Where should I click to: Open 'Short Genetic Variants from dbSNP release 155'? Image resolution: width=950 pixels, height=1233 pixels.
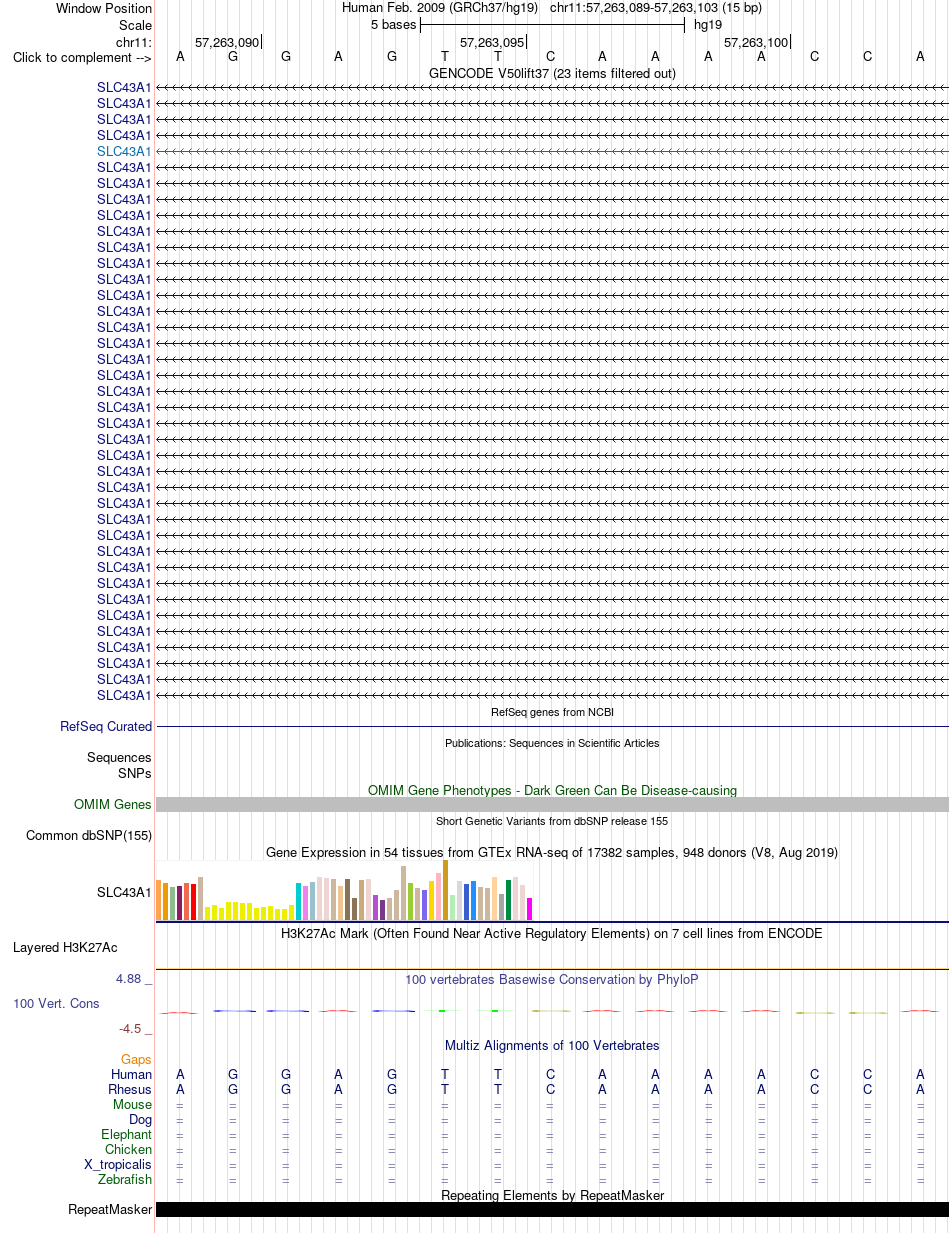[552, 821]
